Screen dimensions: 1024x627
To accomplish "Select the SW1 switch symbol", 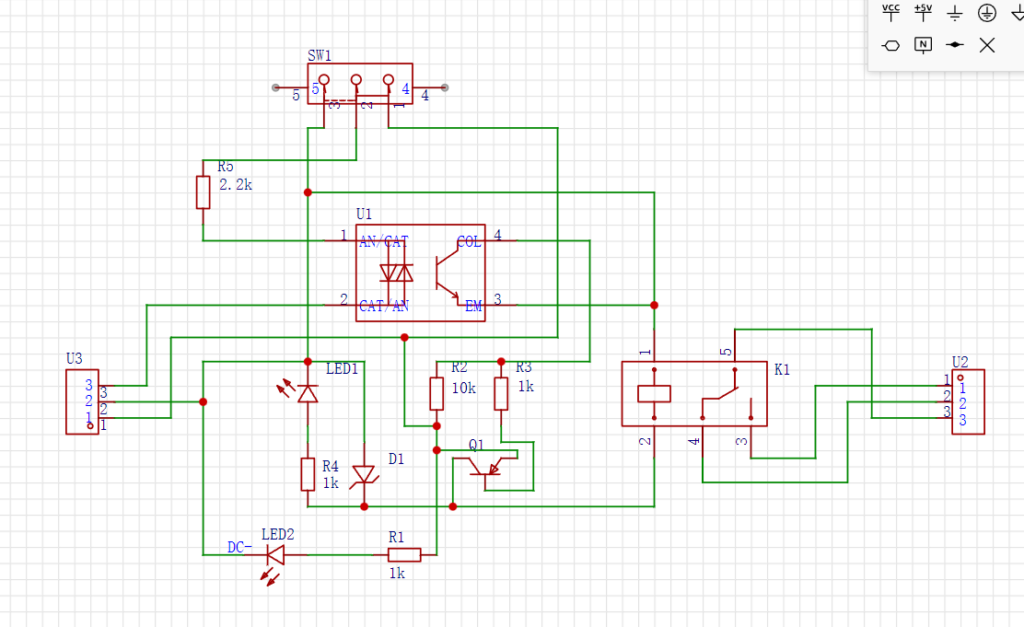I will (360, 84).
